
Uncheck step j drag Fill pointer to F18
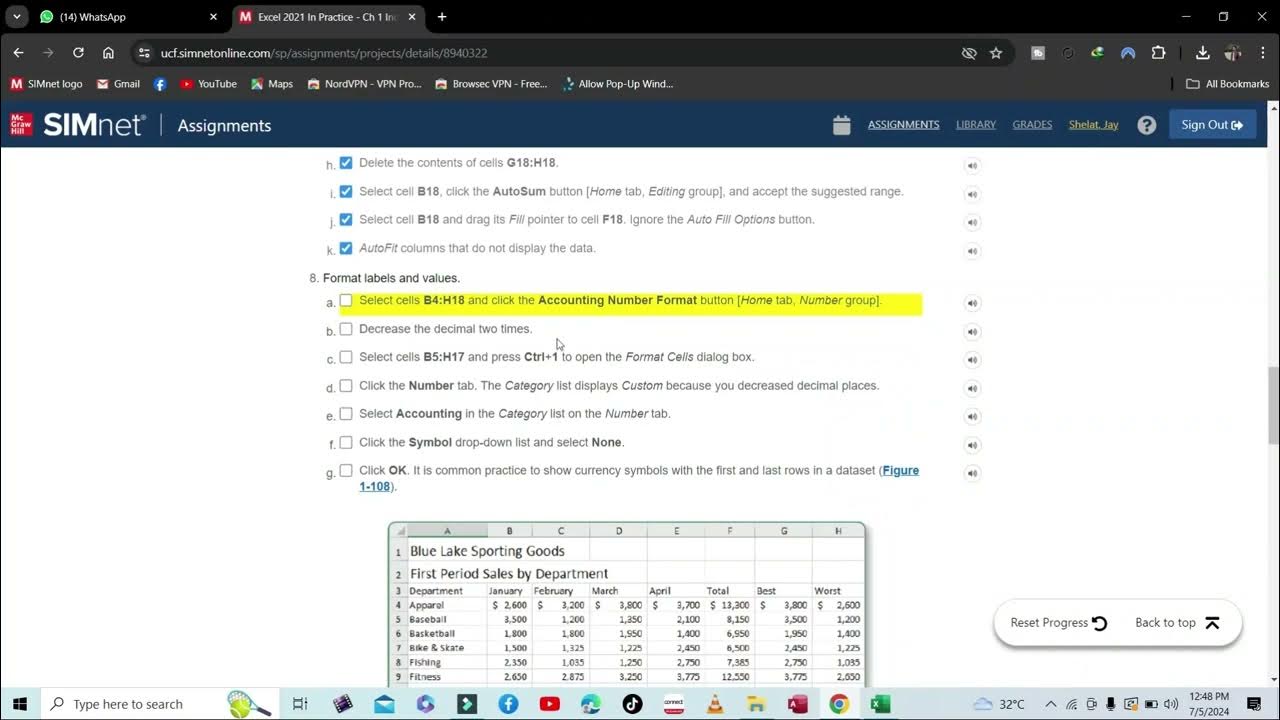[346, 219]
